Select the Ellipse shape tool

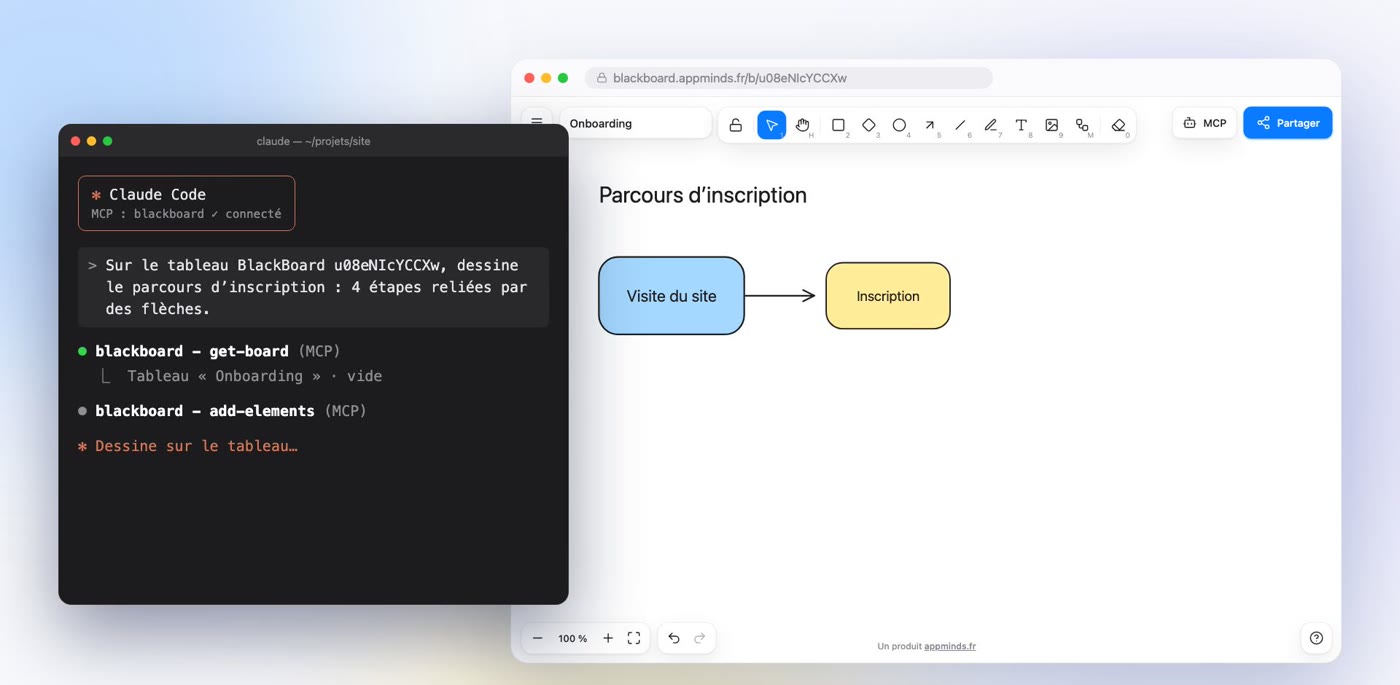coord(899,125)
